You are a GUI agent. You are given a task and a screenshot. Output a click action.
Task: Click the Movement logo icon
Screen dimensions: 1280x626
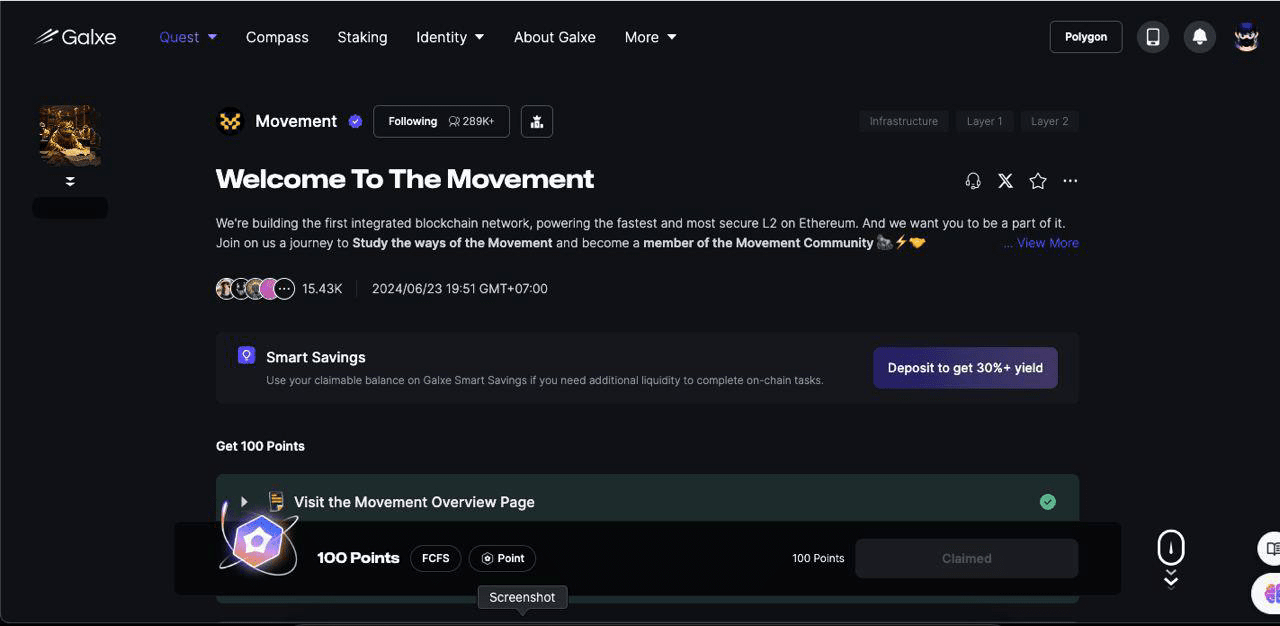230,121
